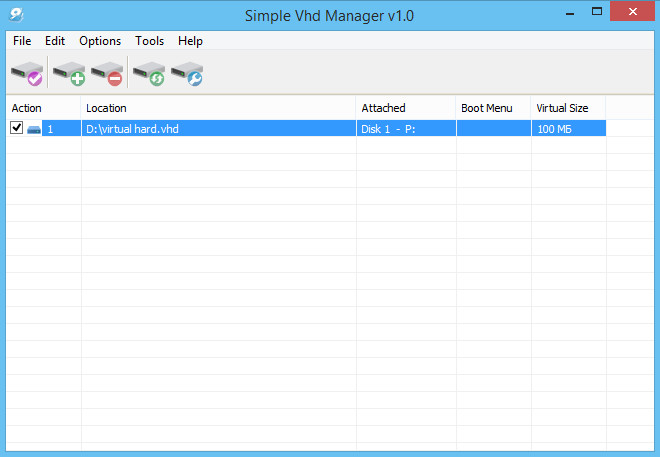Open the File menu

tap(22, 41)
